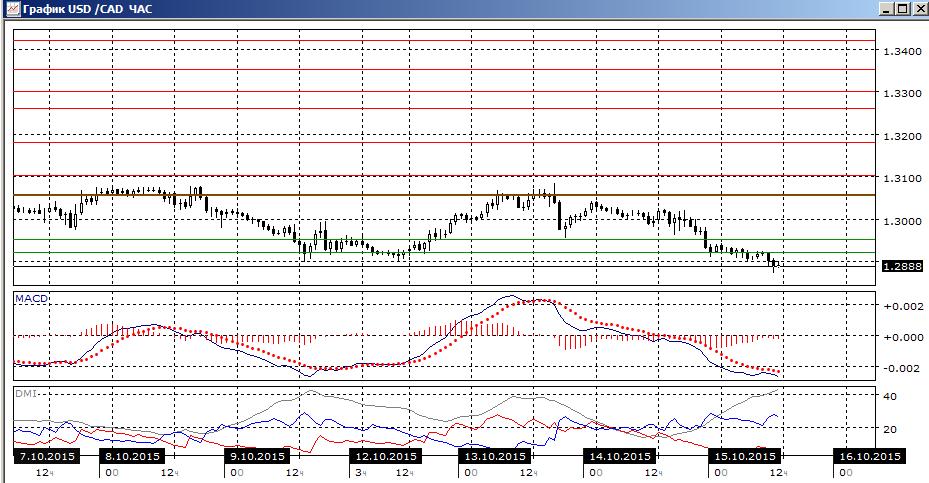This screenshot has width=929, height=483.
Task: Minimize the USD/CAD chart window
Action: click(x=886, y=9)
